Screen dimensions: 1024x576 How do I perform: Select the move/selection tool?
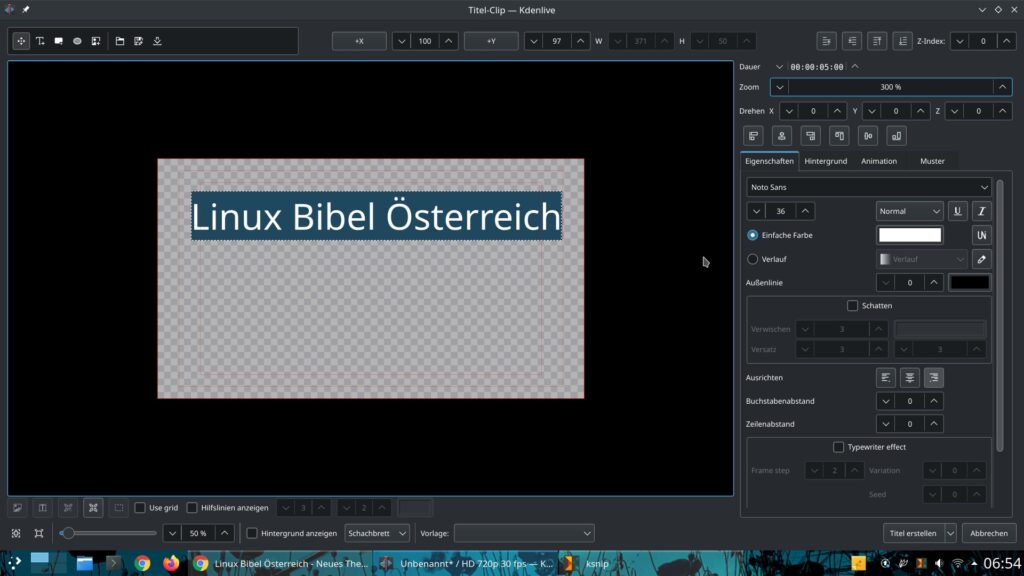(21, 41)
